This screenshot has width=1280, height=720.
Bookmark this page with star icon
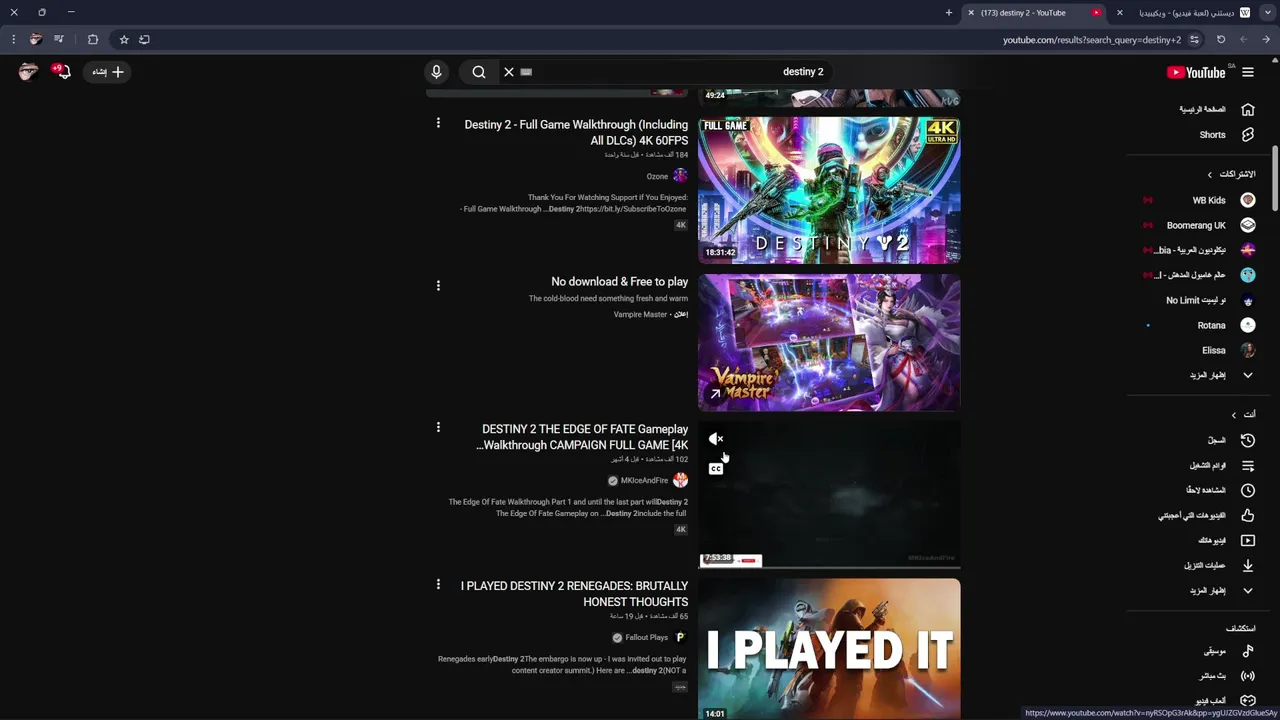[124, 40]
